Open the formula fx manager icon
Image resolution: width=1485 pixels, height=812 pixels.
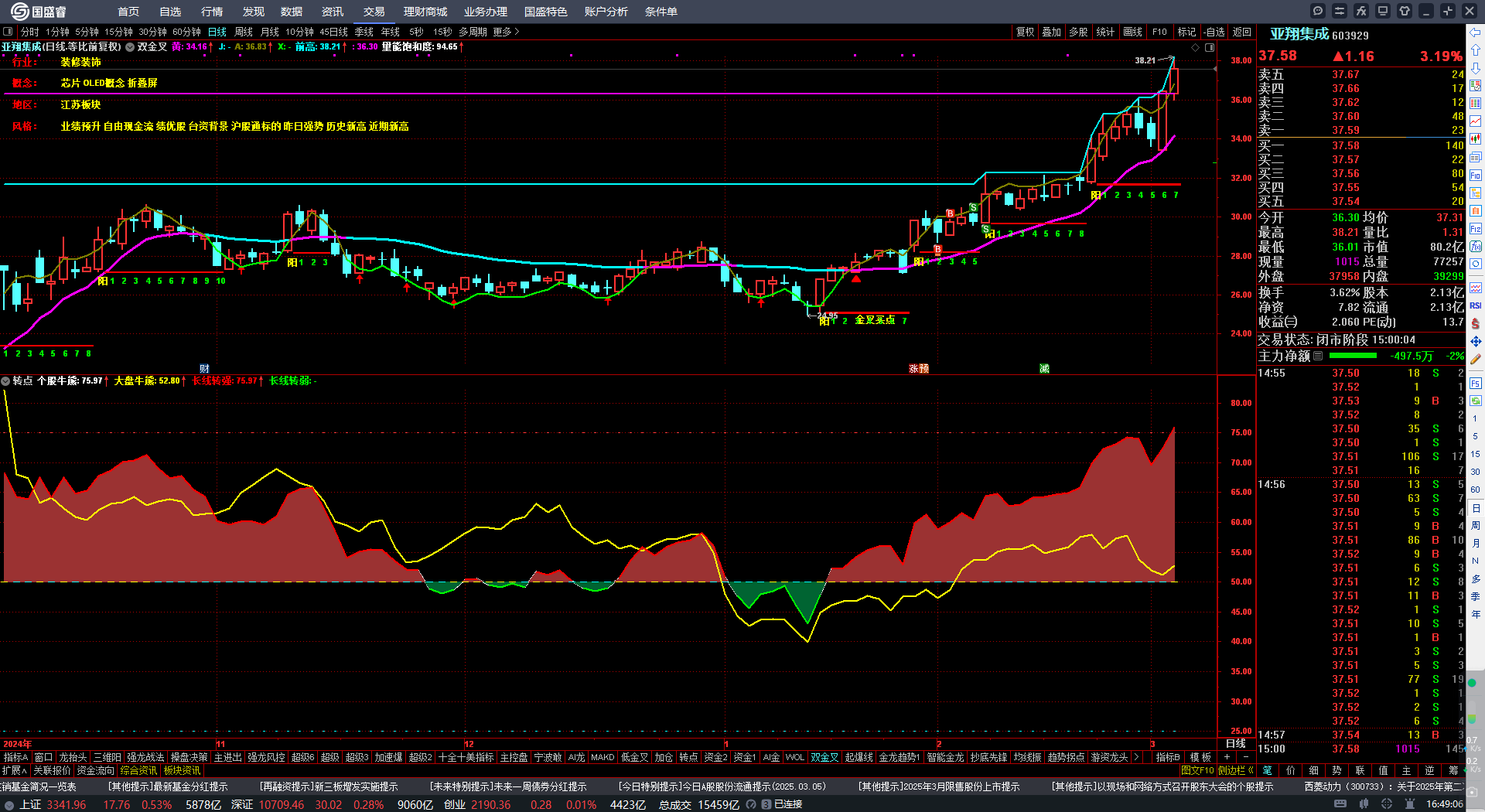[x=1361, y=11]
